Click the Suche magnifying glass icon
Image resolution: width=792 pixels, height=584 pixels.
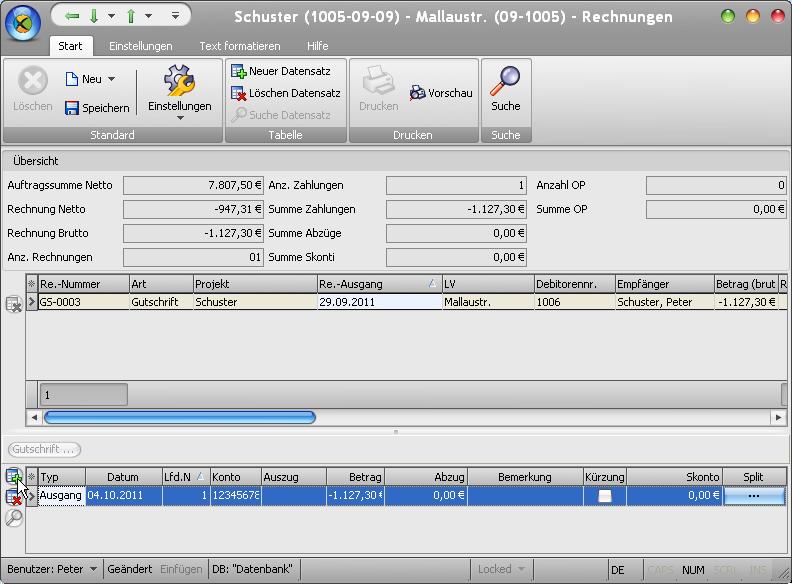click(505, 81)
